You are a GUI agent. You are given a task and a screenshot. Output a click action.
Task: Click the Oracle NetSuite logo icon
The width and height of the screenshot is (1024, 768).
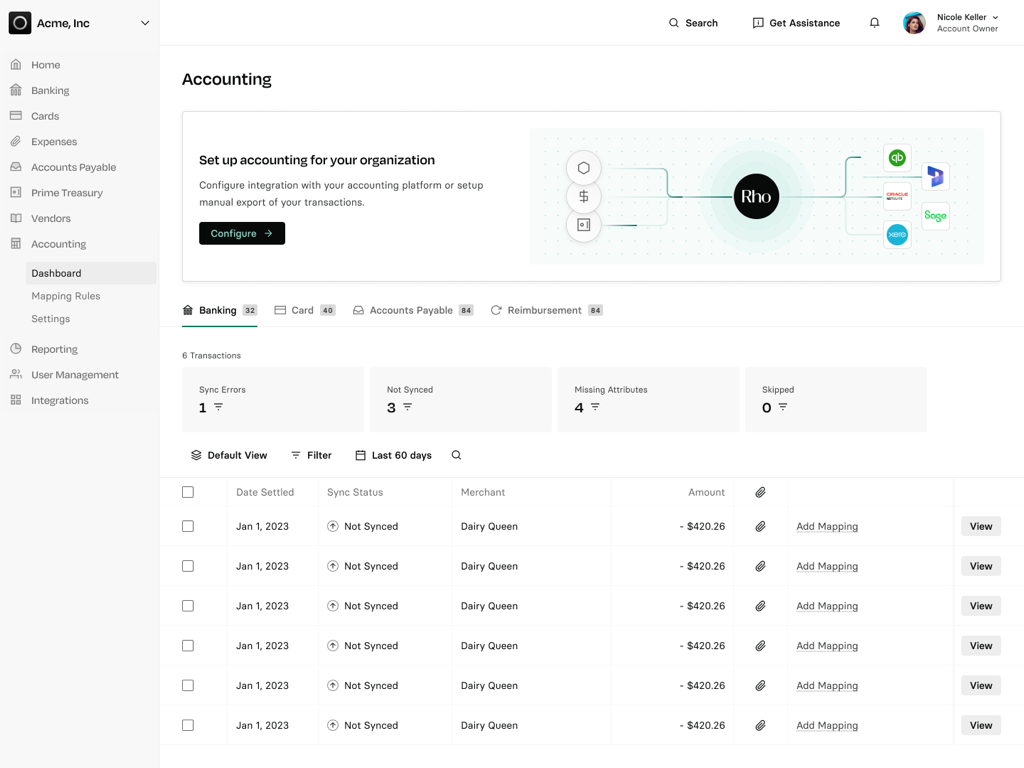point(897,196)
